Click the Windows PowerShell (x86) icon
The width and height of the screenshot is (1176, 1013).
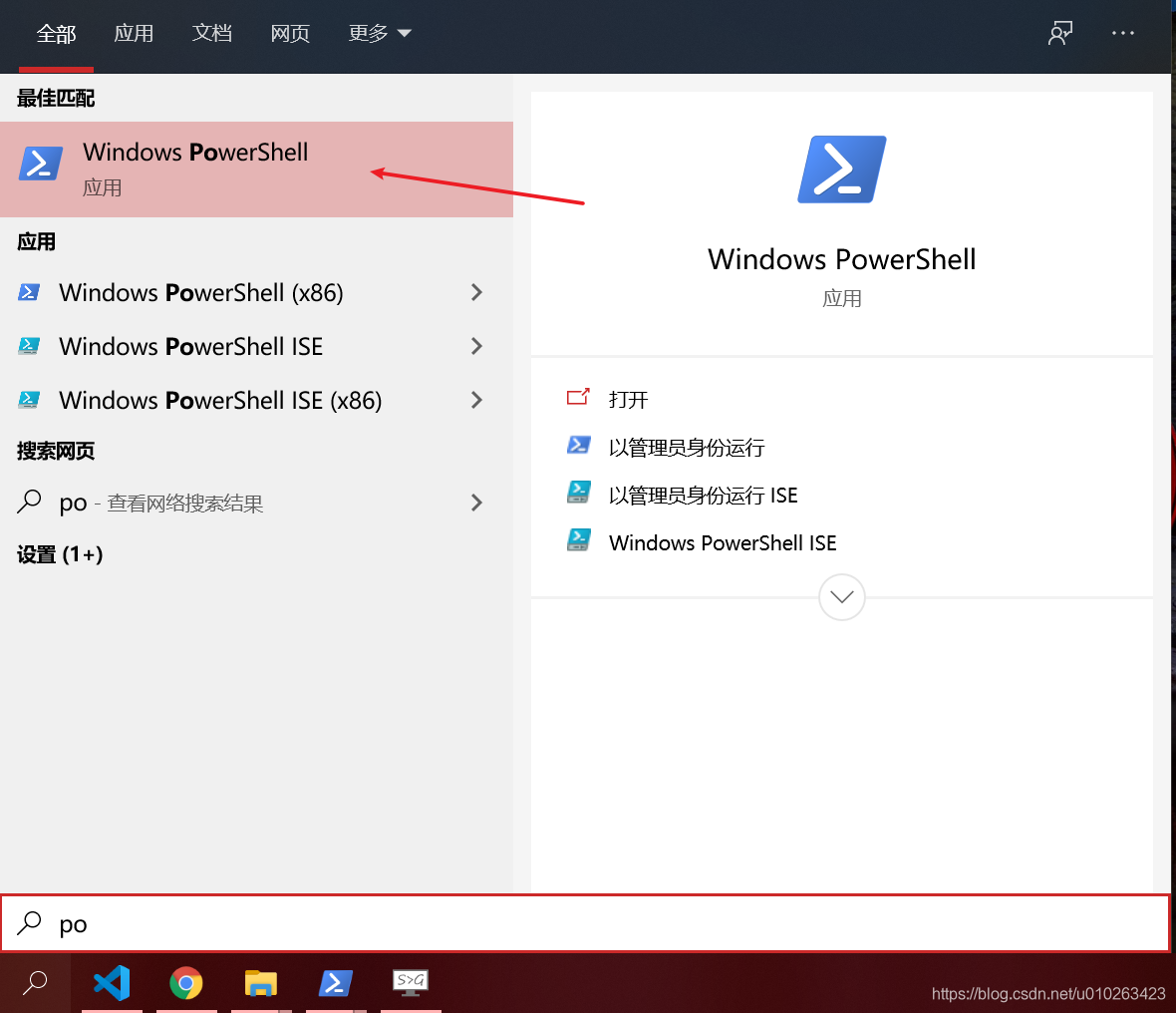(29, 293)
